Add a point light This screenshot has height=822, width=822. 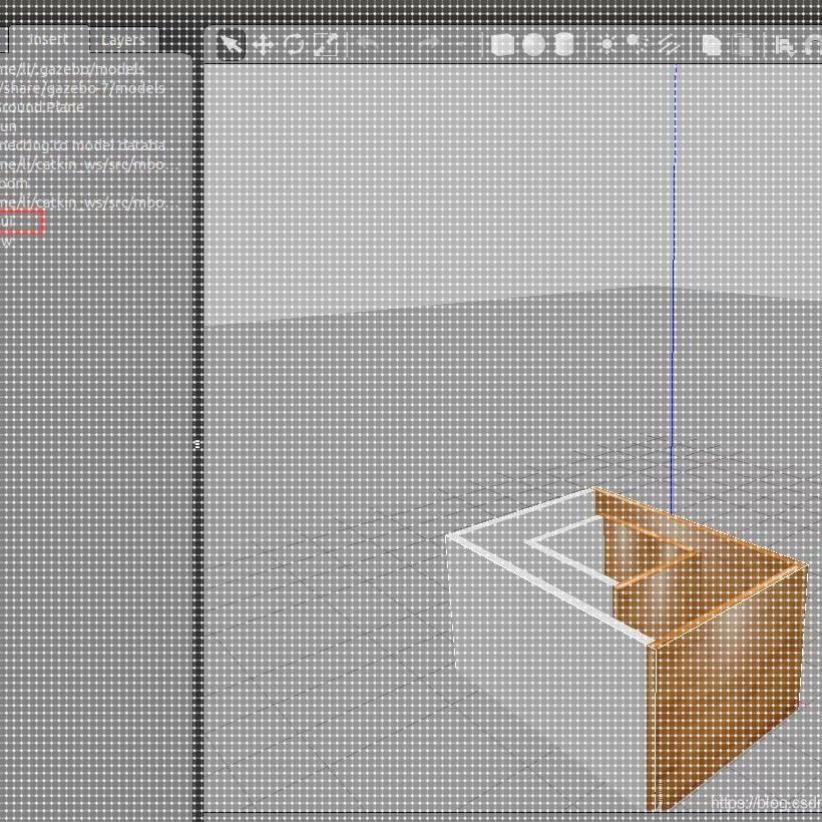pos(605,43)
